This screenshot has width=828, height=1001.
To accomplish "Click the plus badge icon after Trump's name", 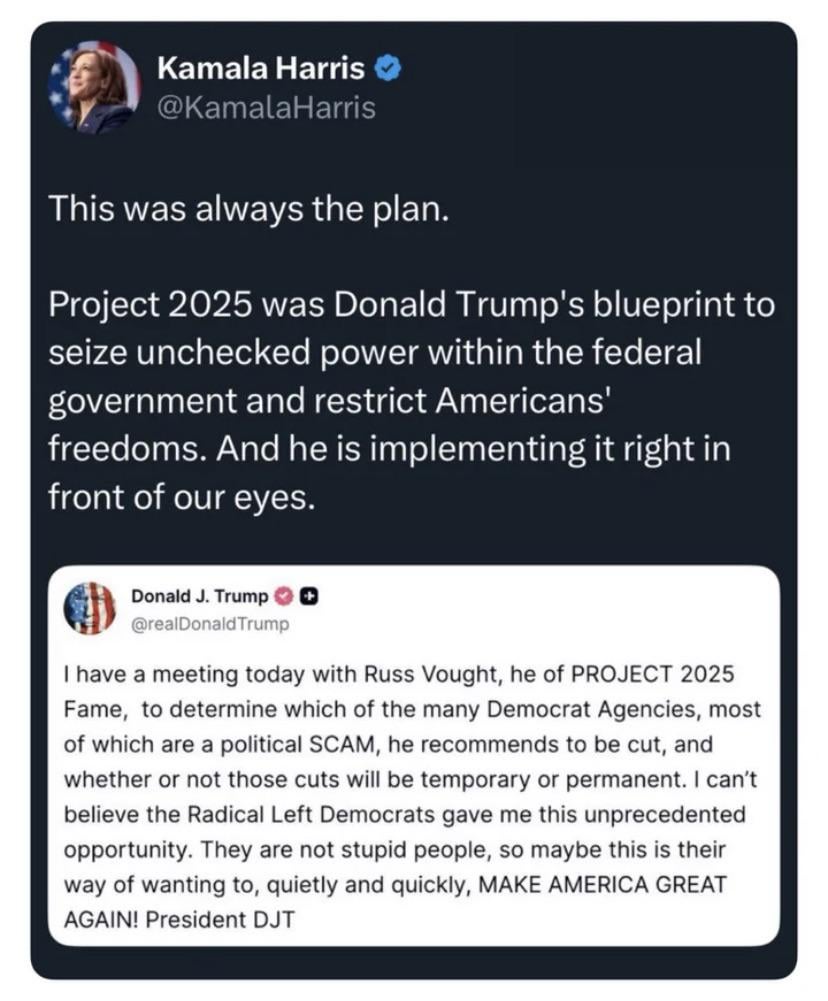I will [x=309, y=597].
